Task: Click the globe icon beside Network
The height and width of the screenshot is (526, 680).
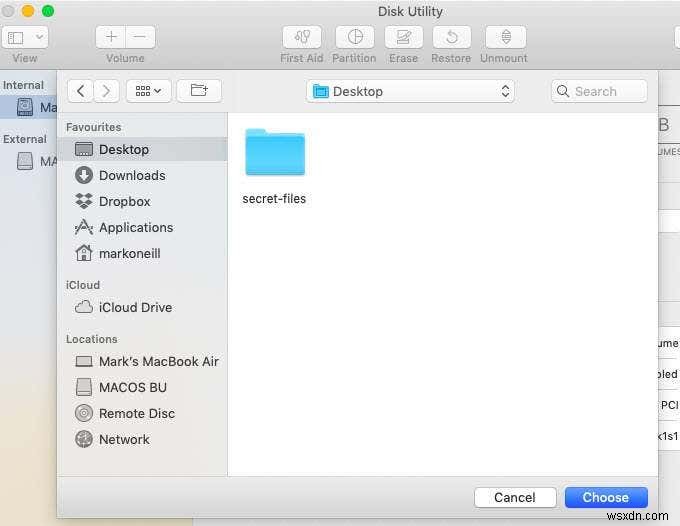Action: pyautogui.click(x=84, y=439)
